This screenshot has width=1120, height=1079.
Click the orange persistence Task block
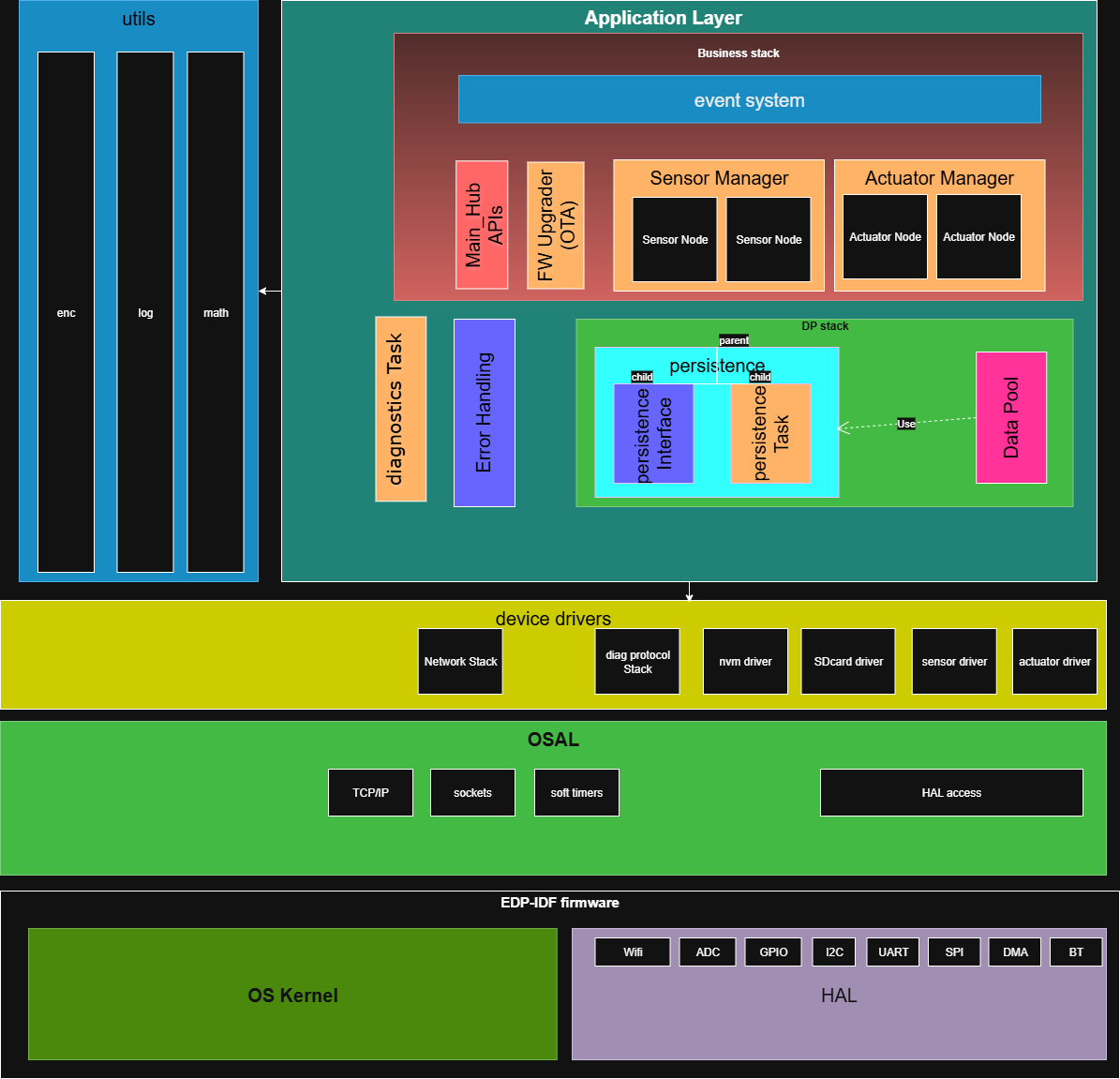[x=770, y=434]
